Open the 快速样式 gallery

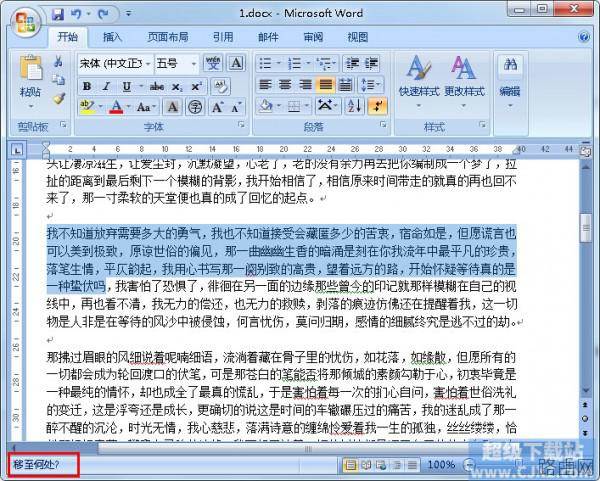[x=419, y=82]
